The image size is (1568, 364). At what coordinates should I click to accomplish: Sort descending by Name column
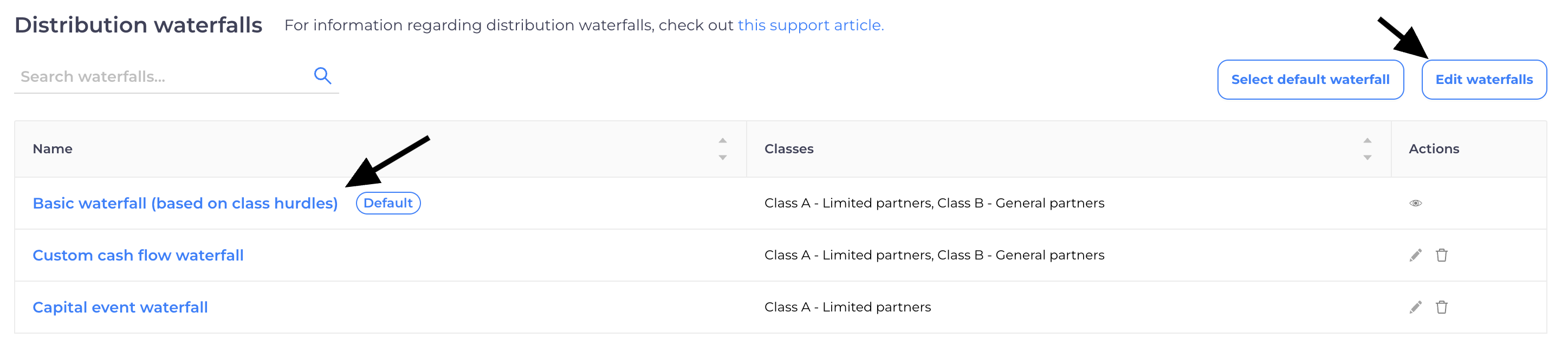[723, 158]
